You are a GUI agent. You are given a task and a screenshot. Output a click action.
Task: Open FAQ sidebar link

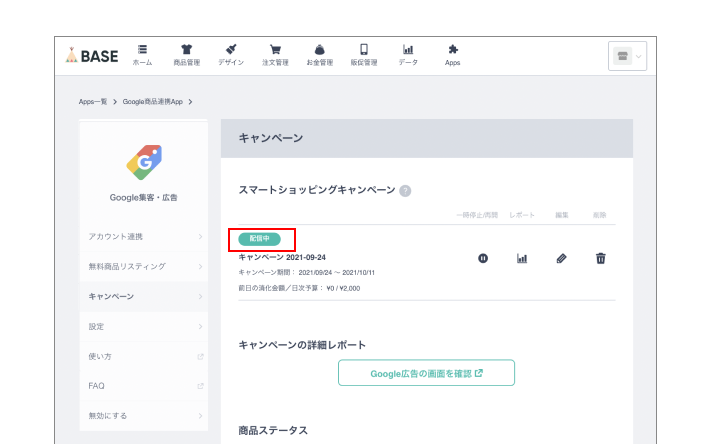pyautogui.click(x=143, y=386)
